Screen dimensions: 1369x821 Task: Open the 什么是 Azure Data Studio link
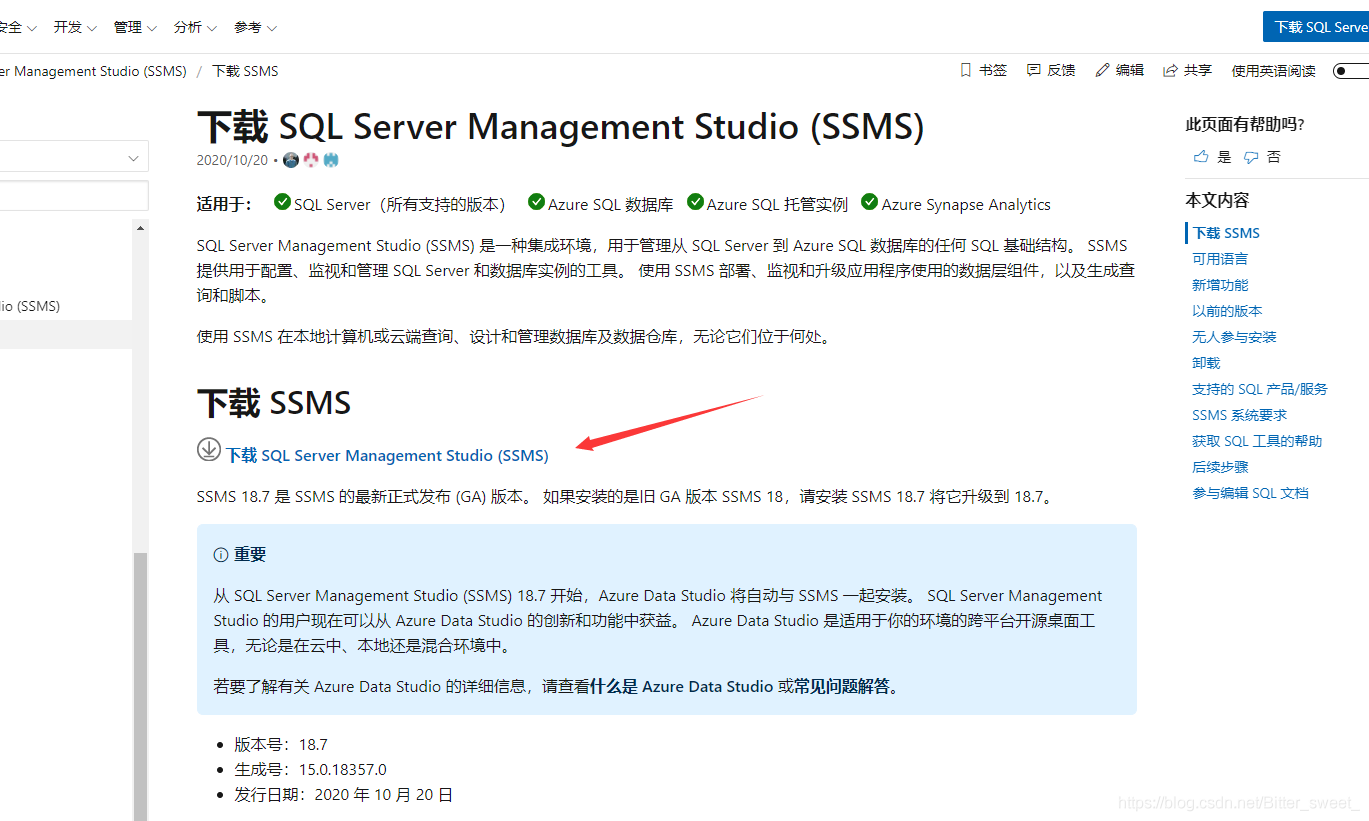coord(681,687)
